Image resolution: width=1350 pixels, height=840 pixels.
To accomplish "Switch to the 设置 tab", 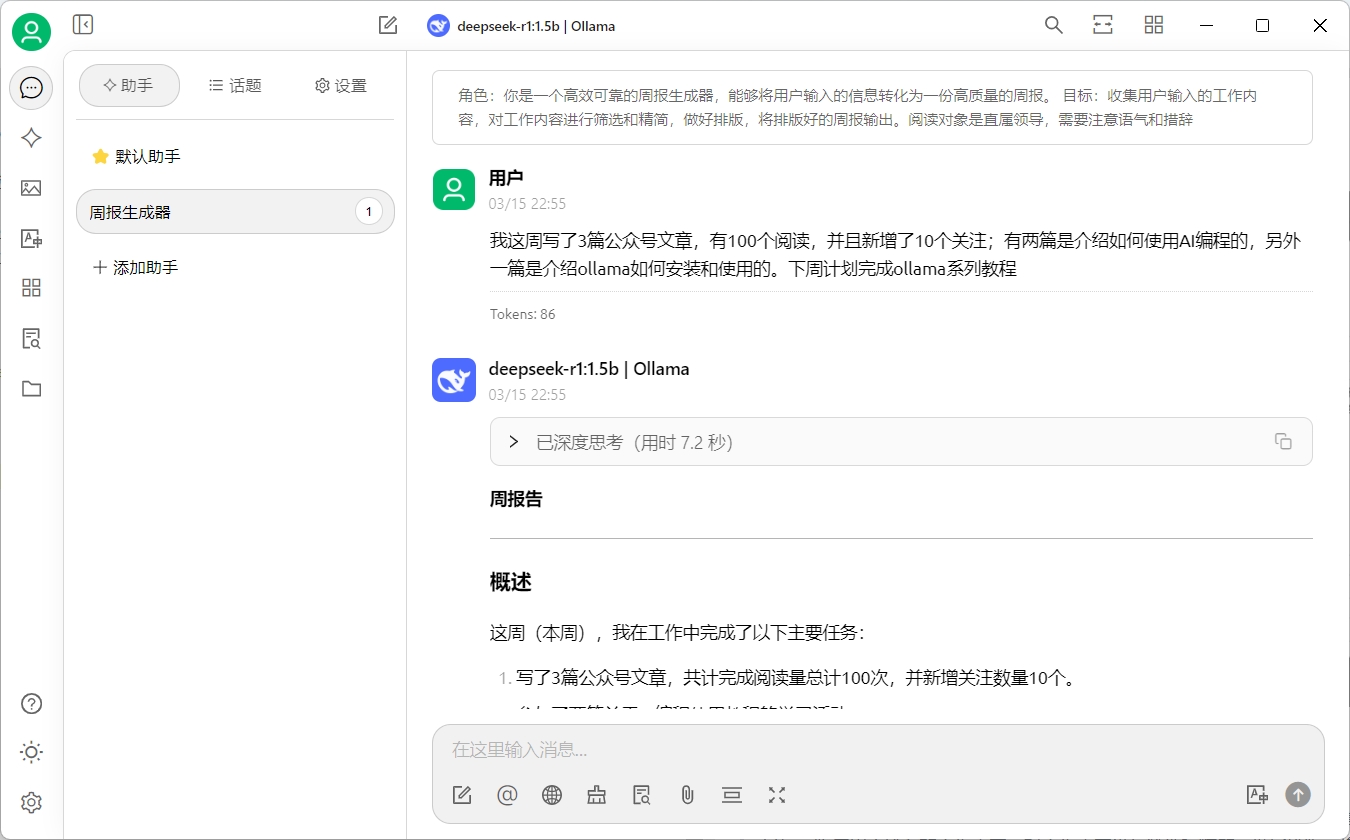I will tap(341, 86).
